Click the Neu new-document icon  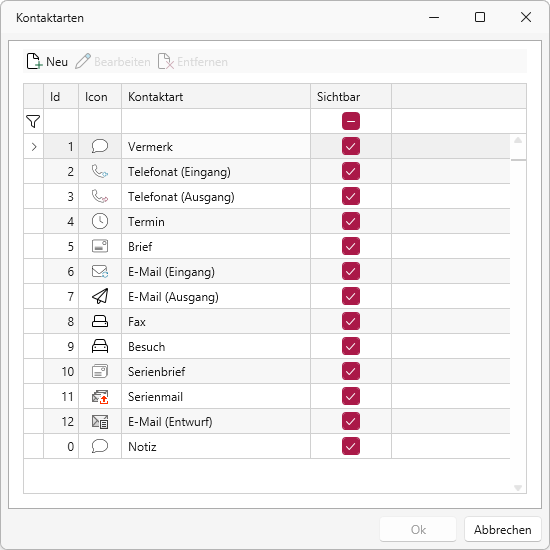click(x=34, y=61)
